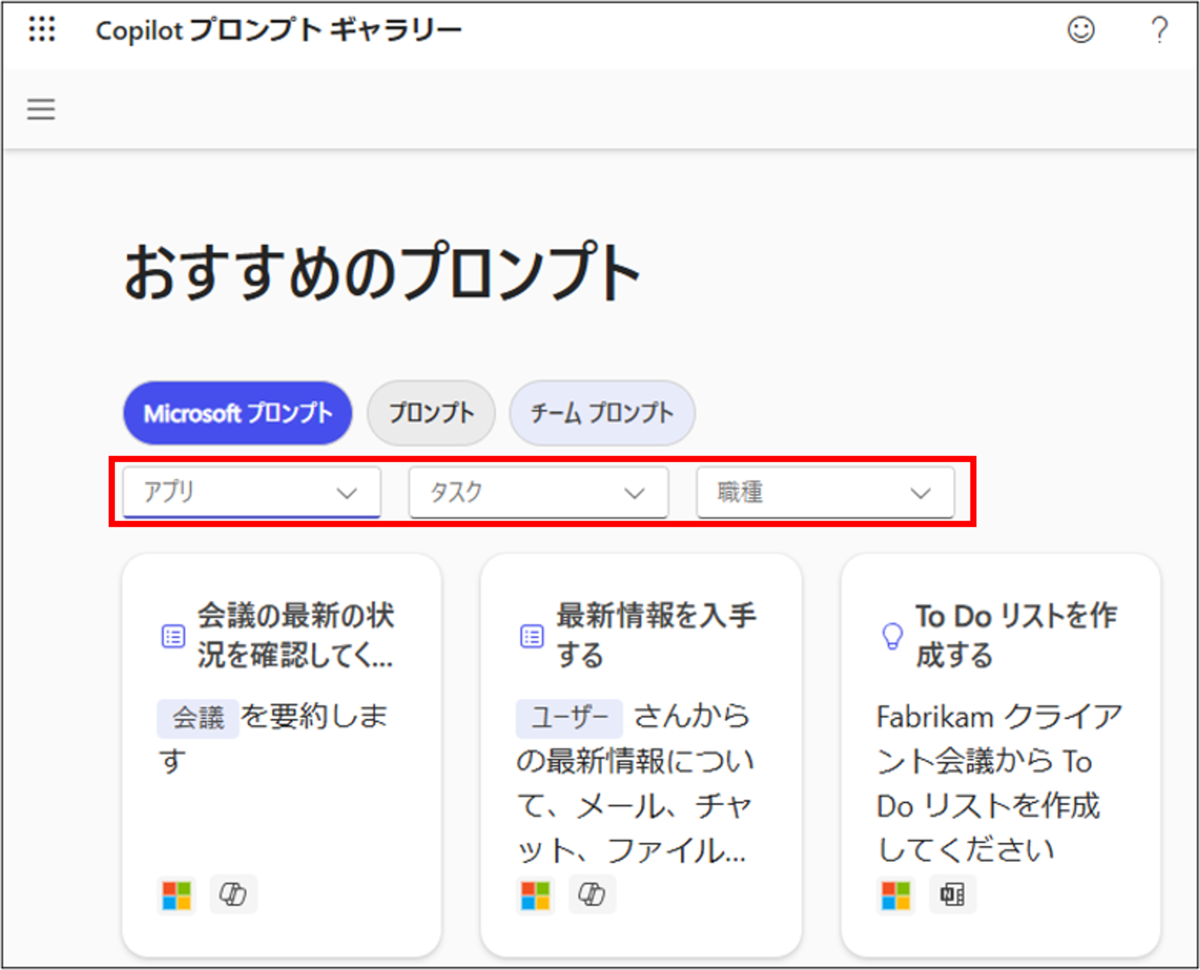Click the おすすめのプロンプト heading
Viewport: 1200px width, 970px height.
tap(382, 275)
